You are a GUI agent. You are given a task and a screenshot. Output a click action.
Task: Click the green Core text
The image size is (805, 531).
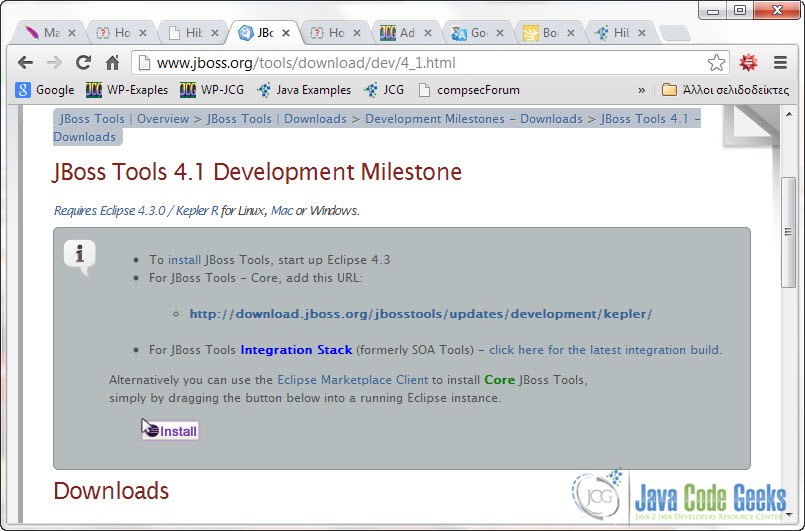coord(500,380)
